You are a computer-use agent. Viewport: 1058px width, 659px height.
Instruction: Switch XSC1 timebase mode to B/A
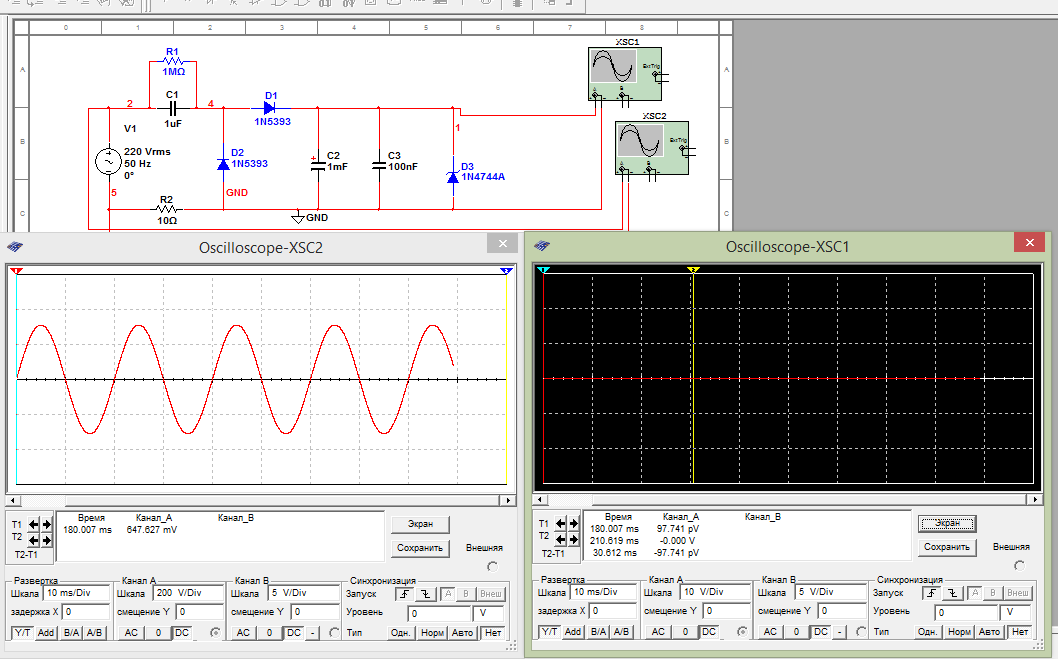[x=597, y=632]
